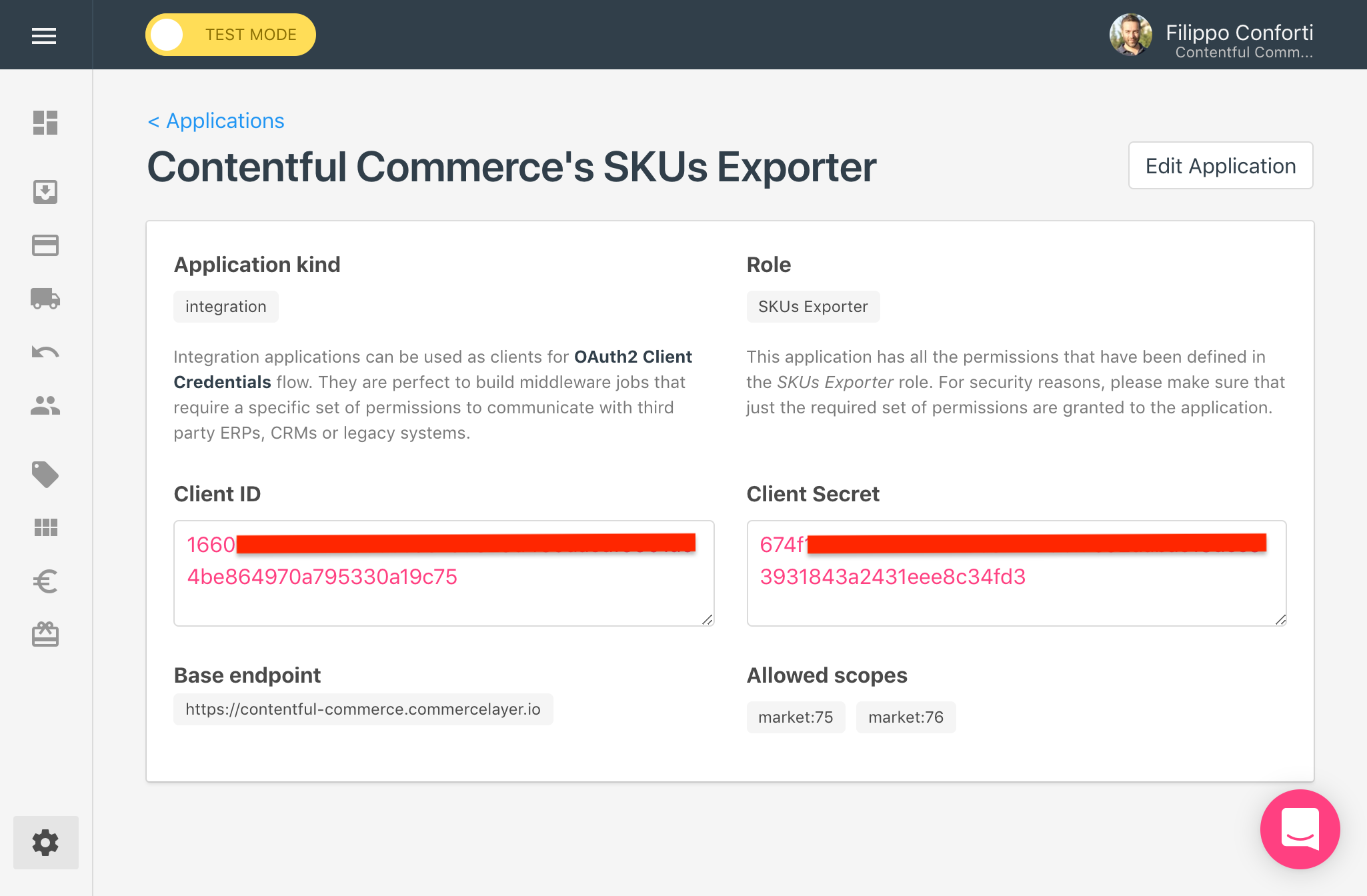Click the chat support button bottom right
Image resolution: width=1367 pixels, height=896 pixels.
(1300, 829)
